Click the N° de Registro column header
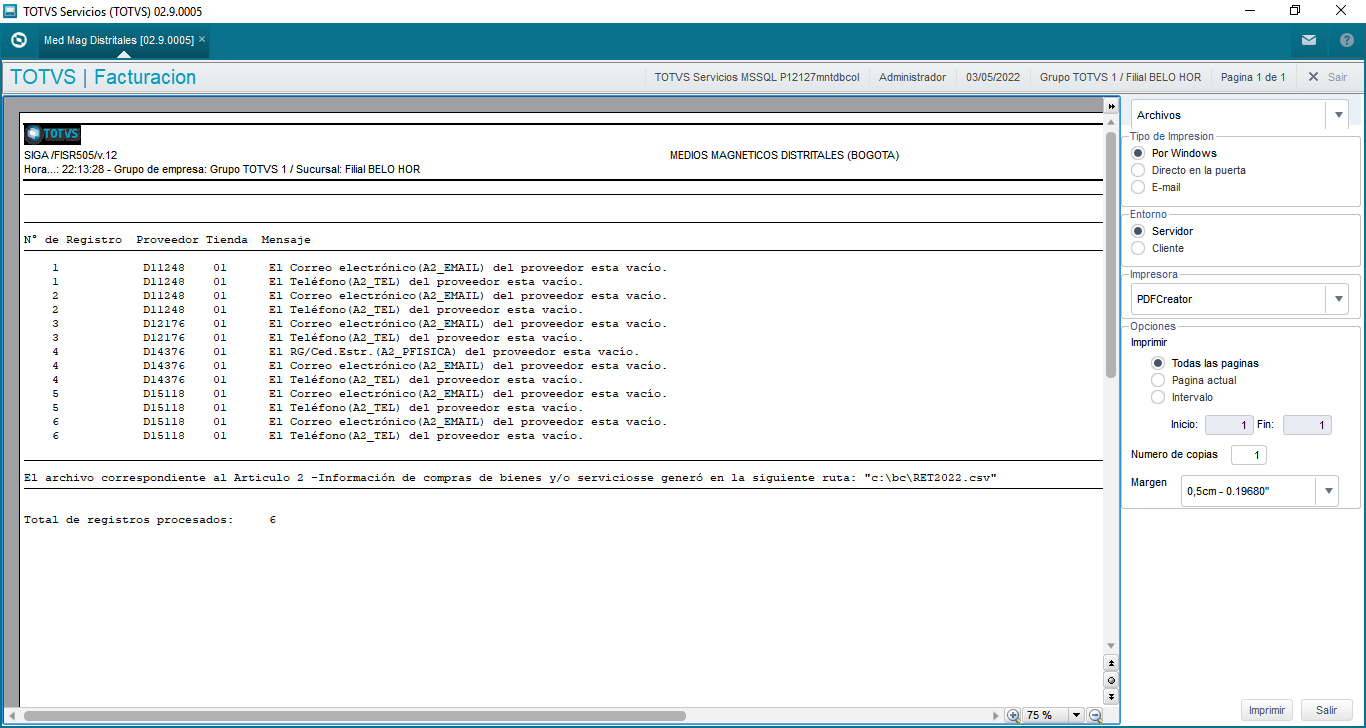 [x=73, y=240]
